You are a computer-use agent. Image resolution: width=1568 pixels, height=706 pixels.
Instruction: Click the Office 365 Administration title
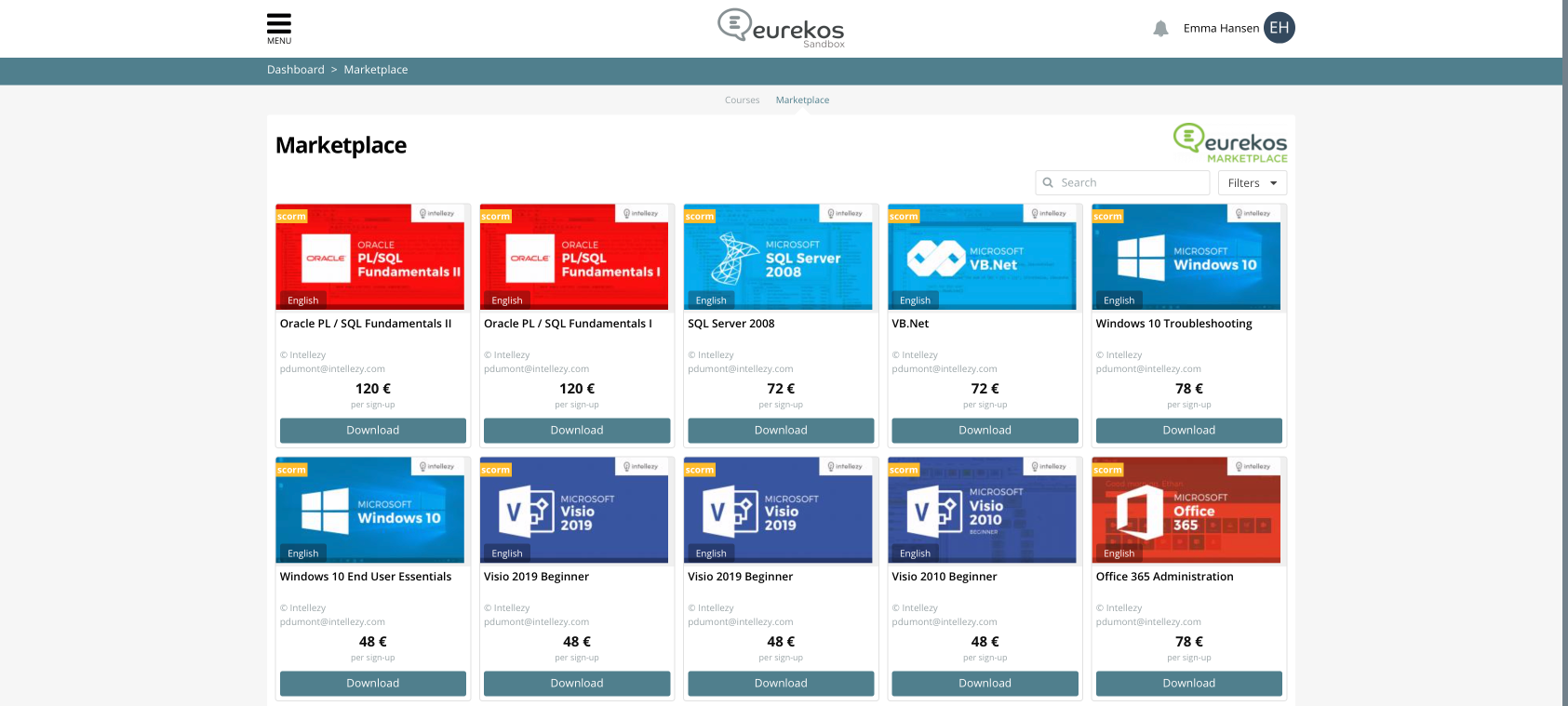[x=1165, y=577]
